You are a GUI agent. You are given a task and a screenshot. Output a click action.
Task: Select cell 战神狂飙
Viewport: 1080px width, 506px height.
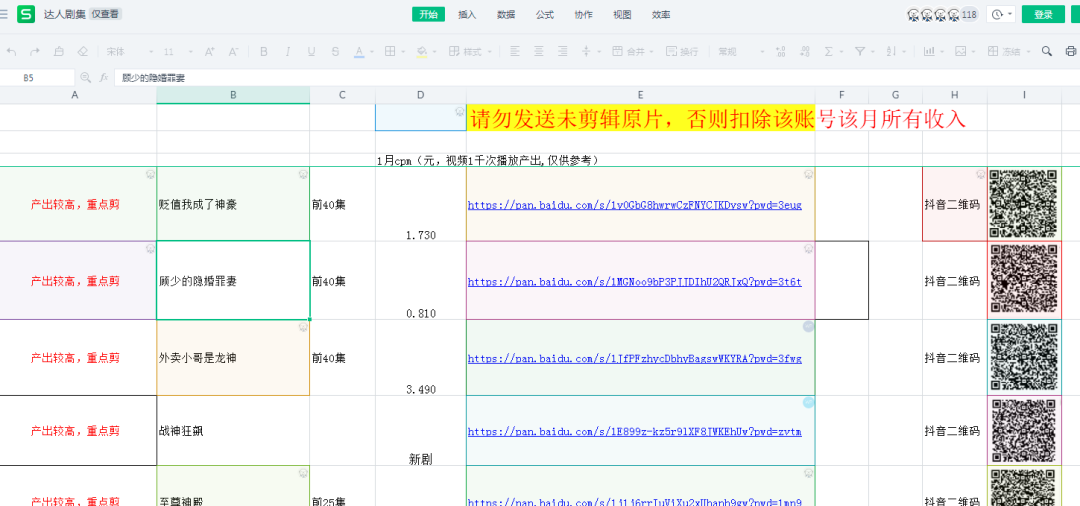click(x=233, y=431)
